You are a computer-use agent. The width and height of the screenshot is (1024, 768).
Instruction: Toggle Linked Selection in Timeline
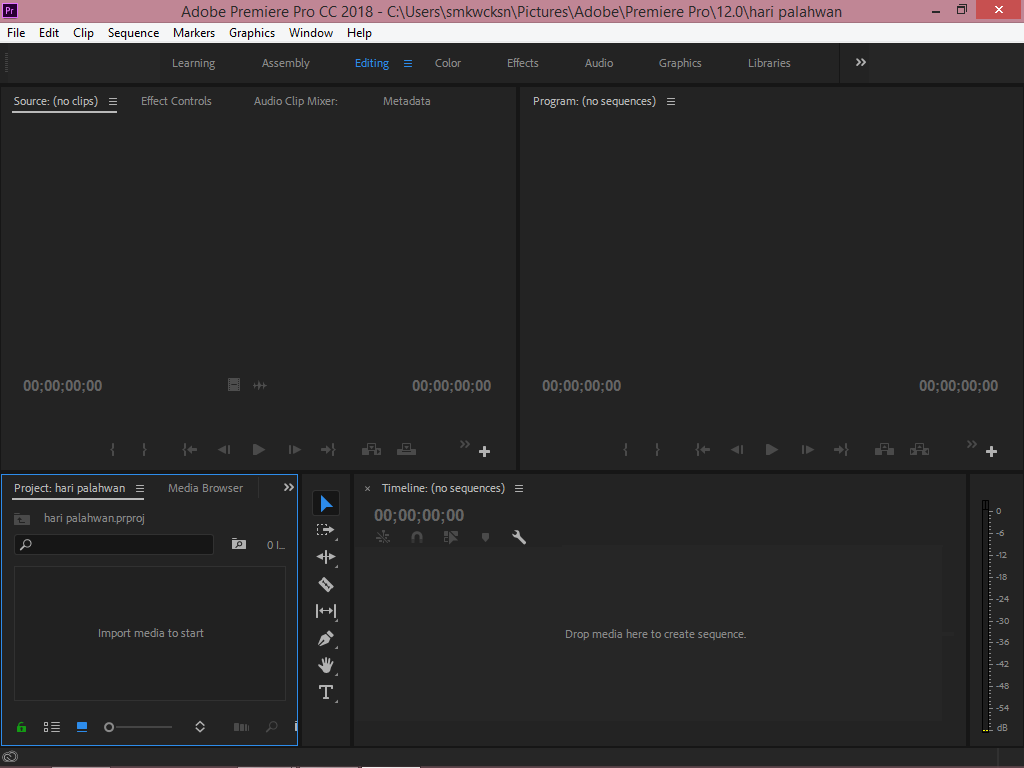(x=451, y=537)
